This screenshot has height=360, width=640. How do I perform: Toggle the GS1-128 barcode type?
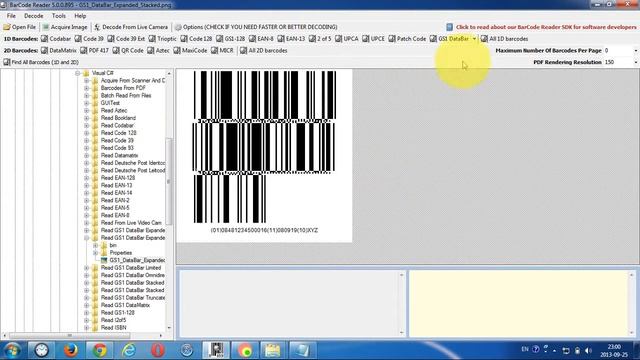coord(231,39)
